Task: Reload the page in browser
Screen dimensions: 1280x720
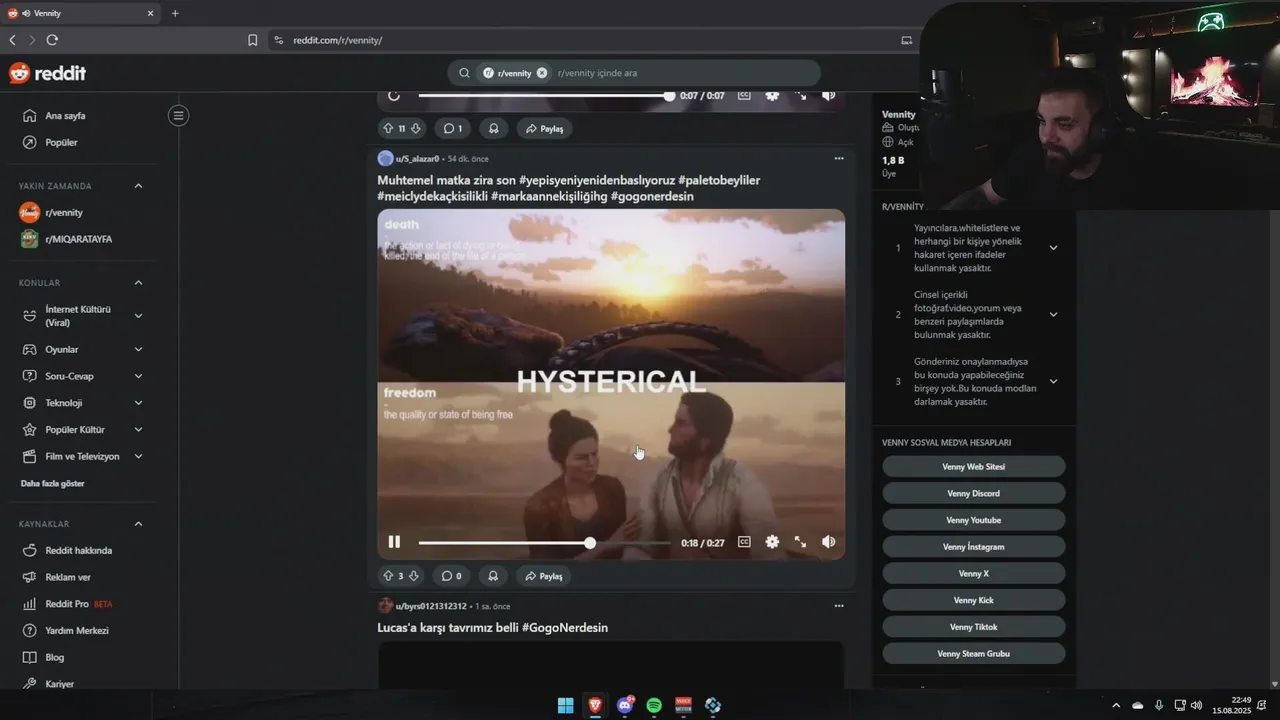Action: click(x=52, y=40)
